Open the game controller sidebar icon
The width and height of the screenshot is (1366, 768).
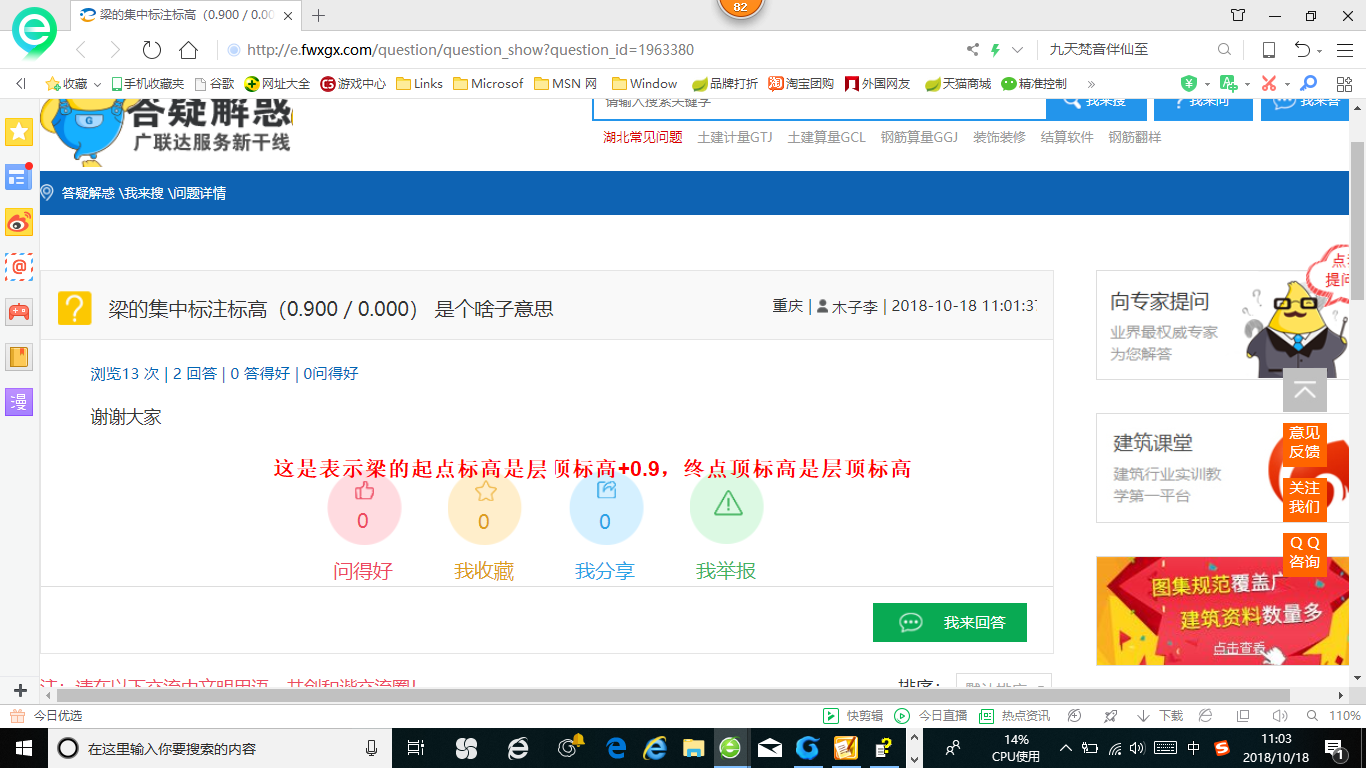tap(19, 312)
